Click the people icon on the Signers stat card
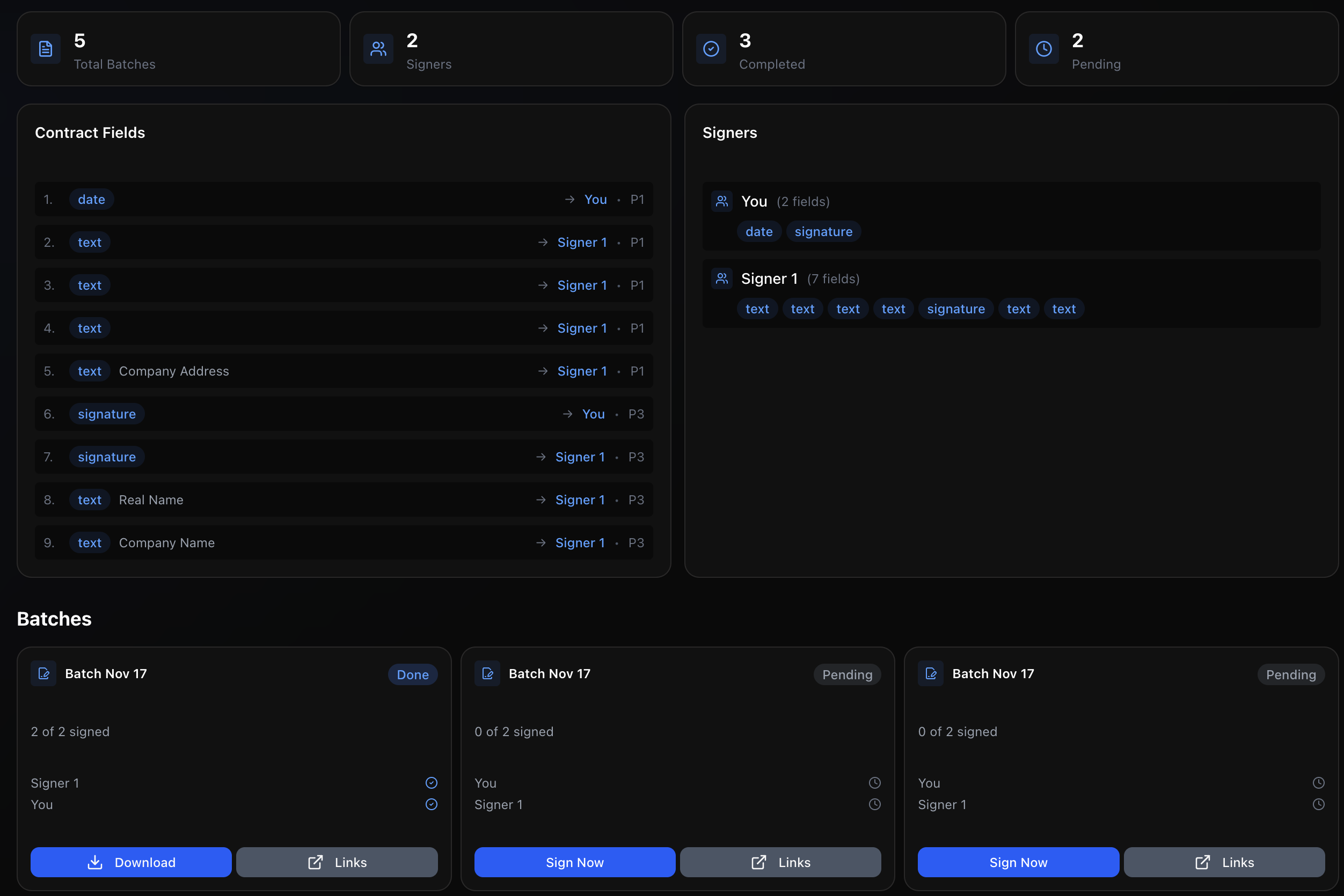1344x896 pixels. 378,49
